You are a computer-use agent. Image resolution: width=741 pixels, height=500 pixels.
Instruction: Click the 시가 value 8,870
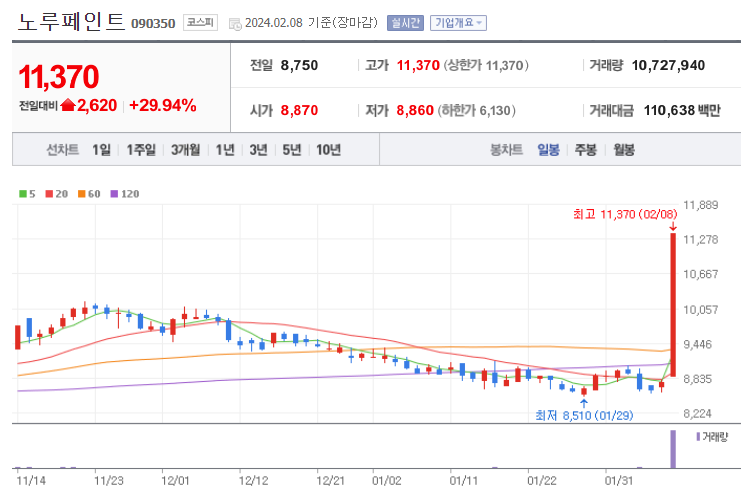point(299,111)
